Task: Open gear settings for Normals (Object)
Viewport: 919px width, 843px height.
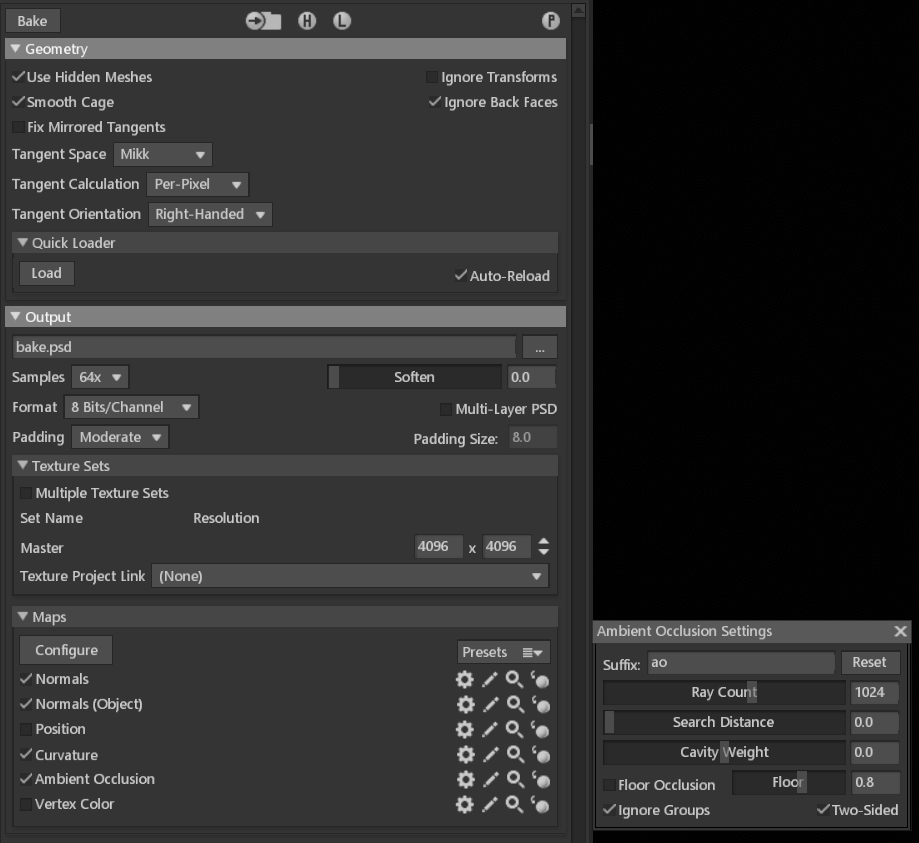Action: pos(465,704)
